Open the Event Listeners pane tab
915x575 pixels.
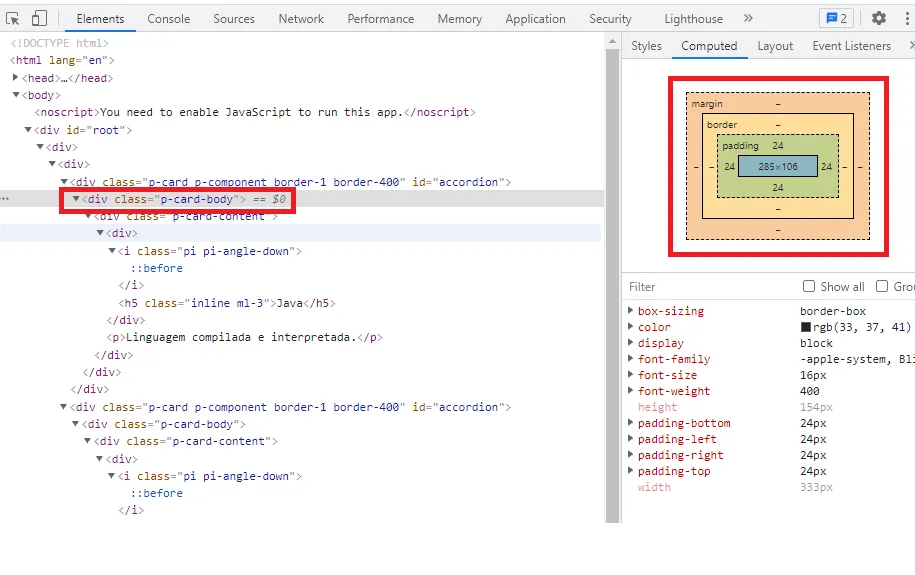(851, 46)
